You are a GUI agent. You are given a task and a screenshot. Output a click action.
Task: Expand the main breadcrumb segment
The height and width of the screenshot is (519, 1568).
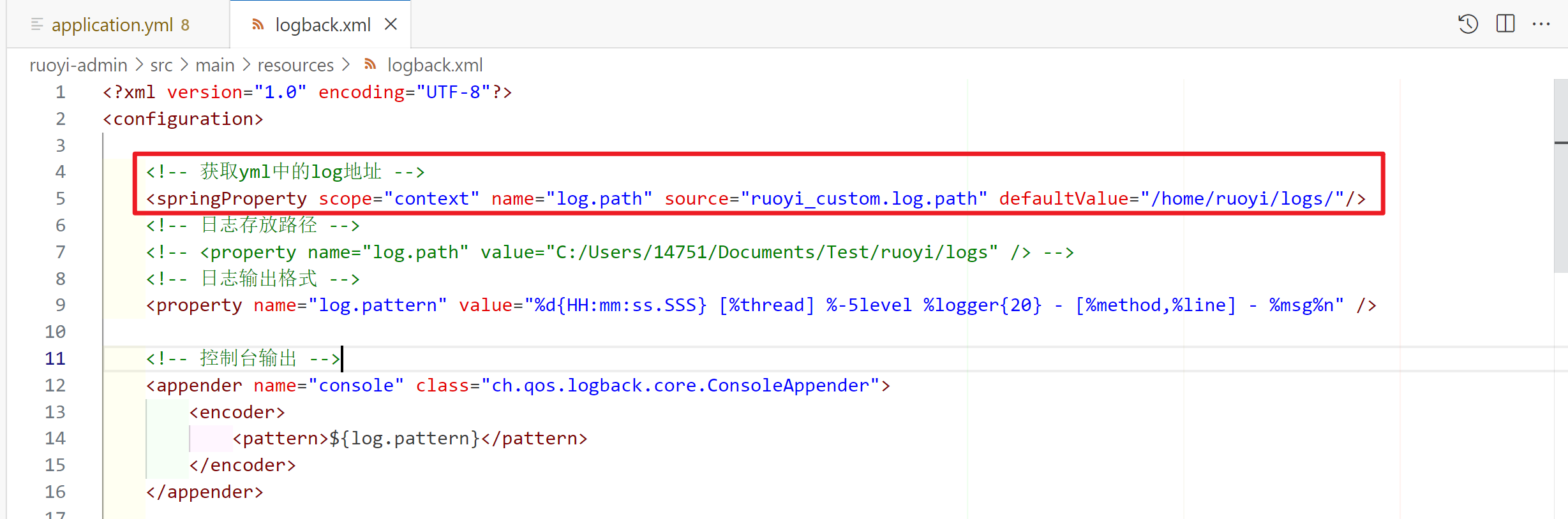214,65
